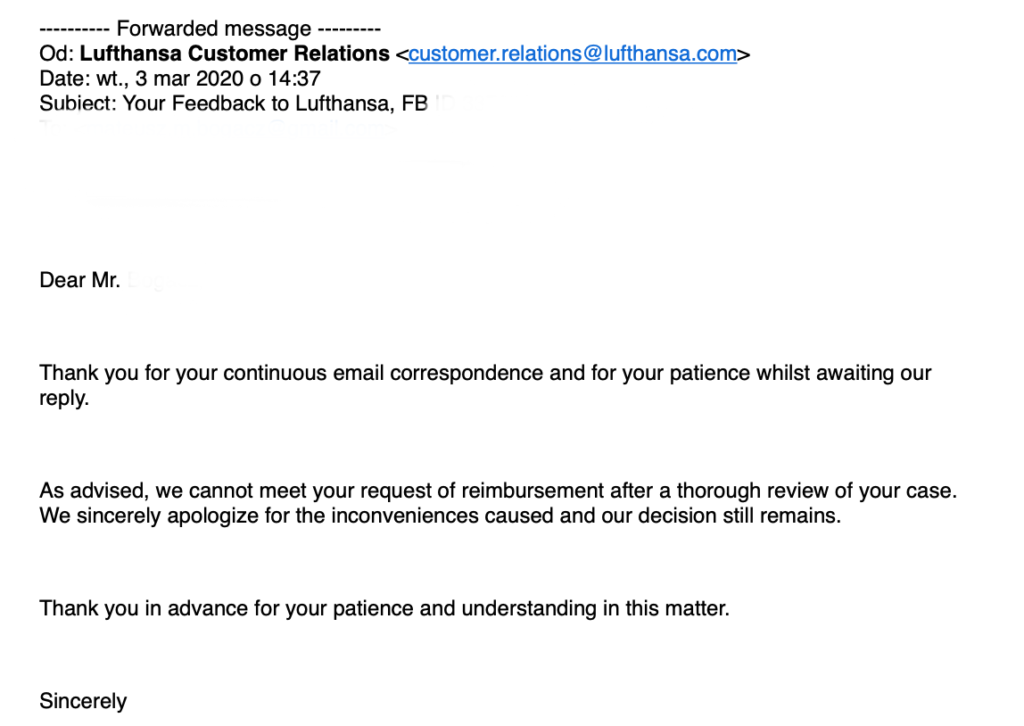This screenshot has width=1024, height=726.
Task: Click the 'FB' text in the subject
Action: point(415,103)
